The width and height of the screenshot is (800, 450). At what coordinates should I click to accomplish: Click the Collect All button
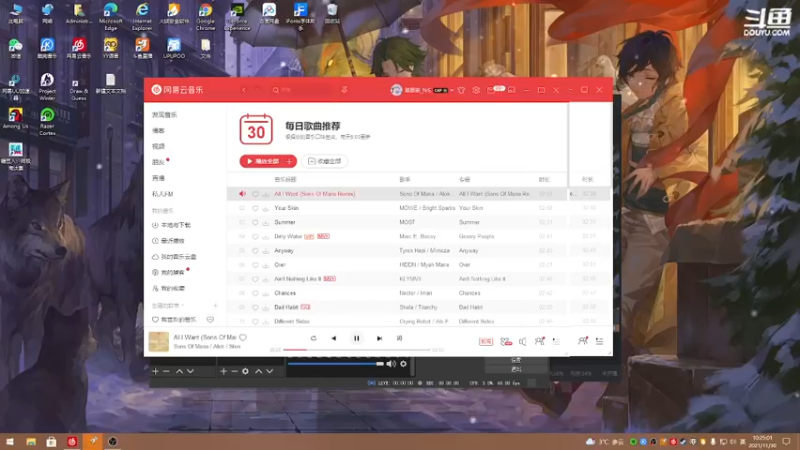coord(324,161)
